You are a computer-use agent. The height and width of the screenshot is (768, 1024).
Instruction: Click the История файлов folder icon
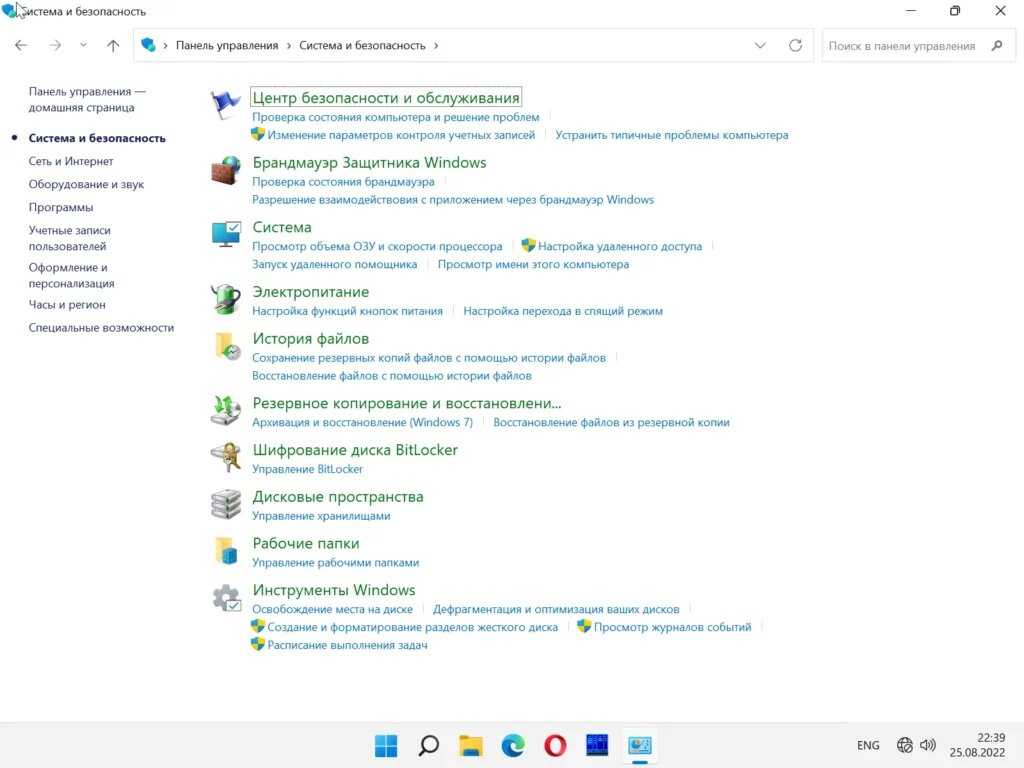point(226,346)
